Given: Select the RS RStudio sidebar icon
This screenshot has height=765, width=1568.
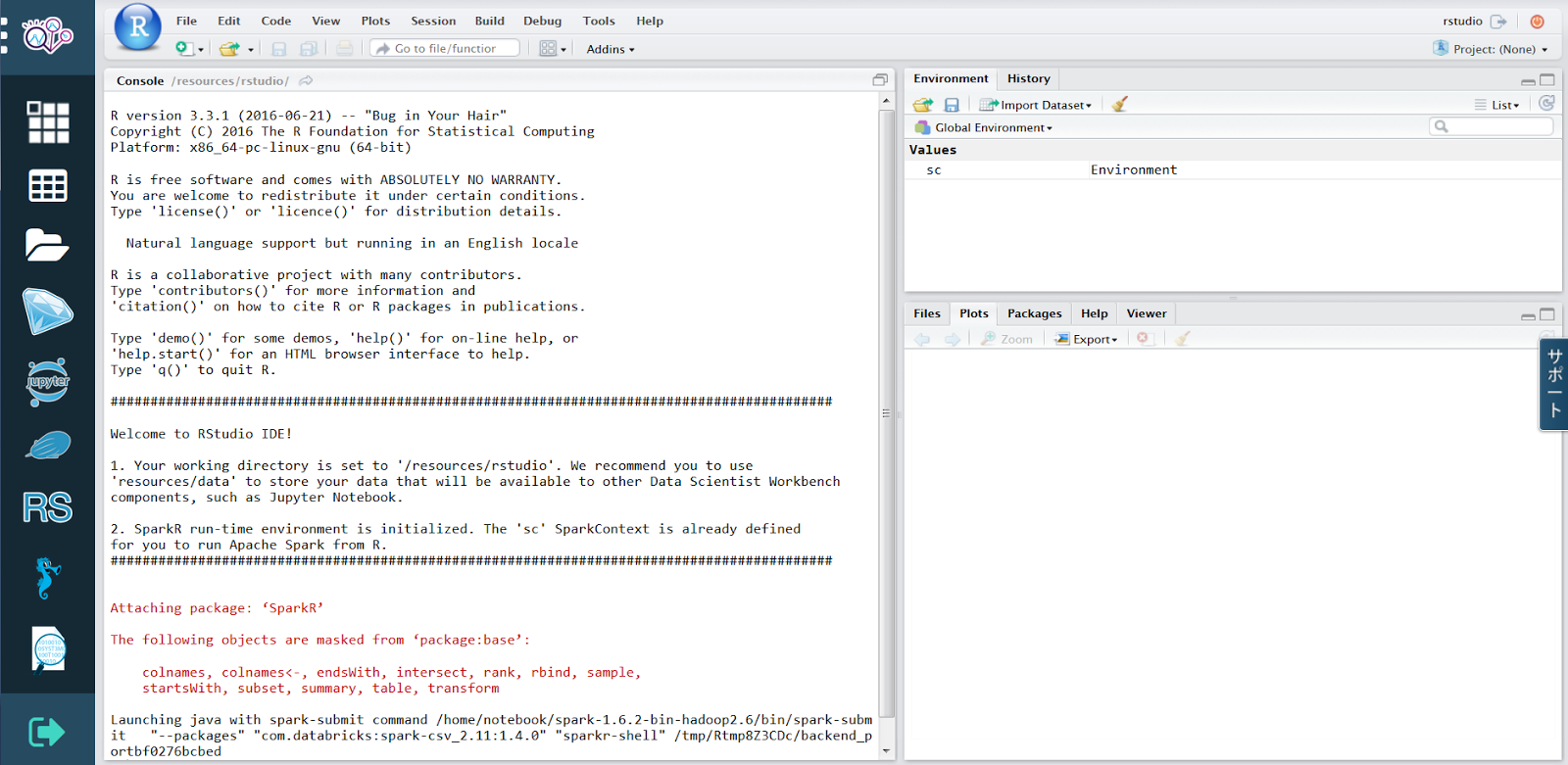Looking at the screenshot, I should 47,507.
